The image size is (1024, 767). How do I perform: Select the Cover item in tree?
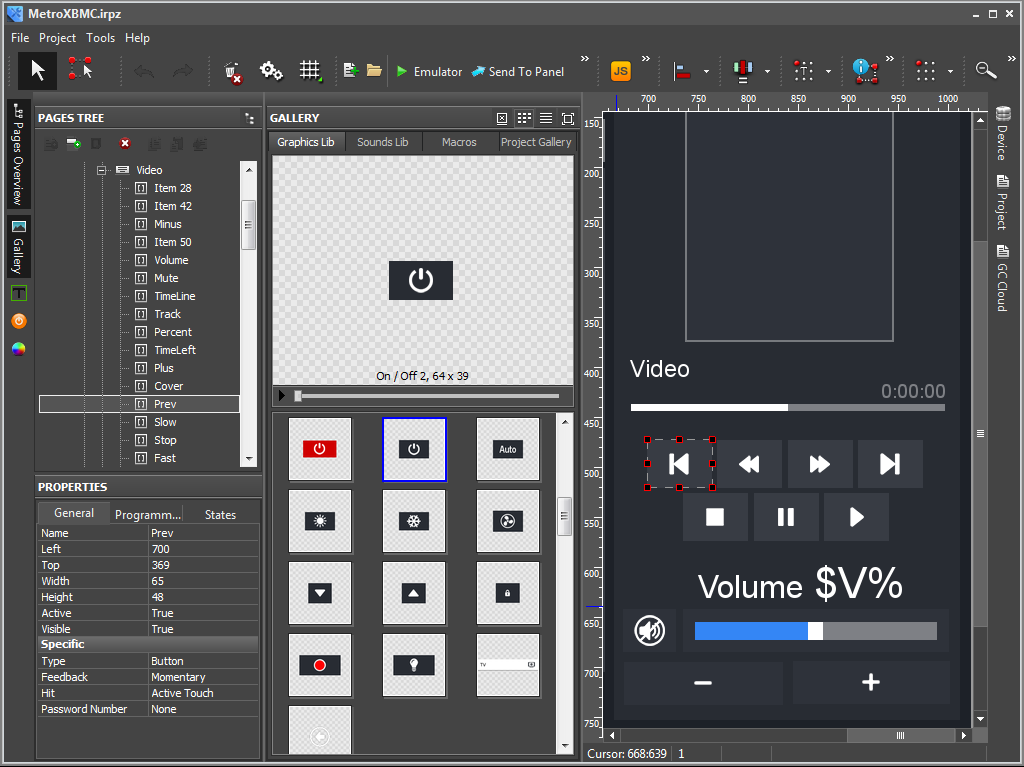point(168,386)
